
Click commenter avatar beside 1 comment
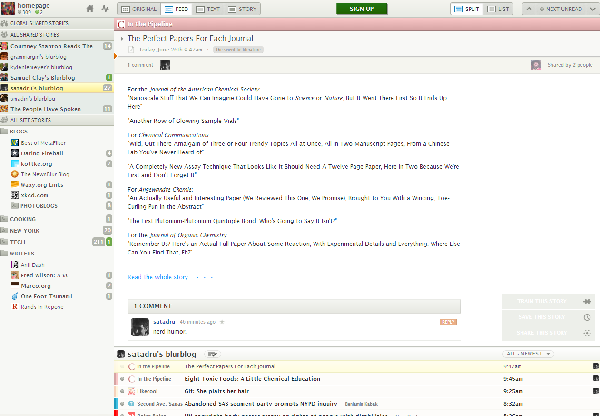click(165, 65)
